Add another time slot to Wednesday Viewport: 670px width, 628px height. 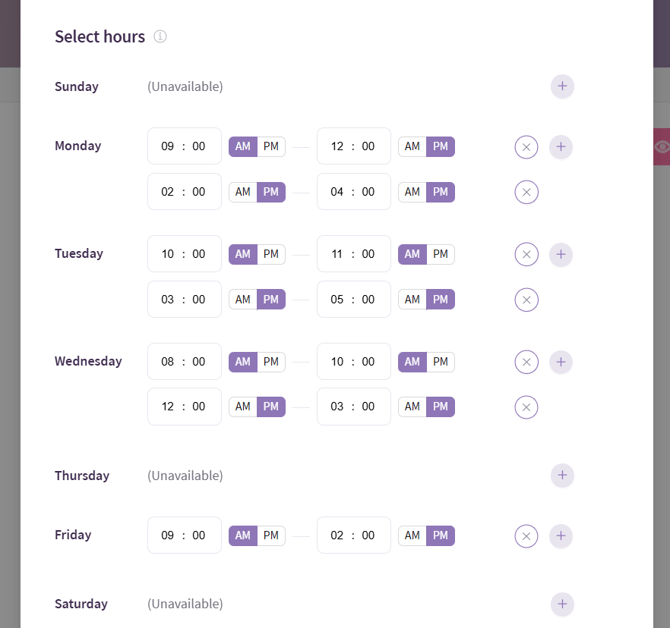(561, 362)
